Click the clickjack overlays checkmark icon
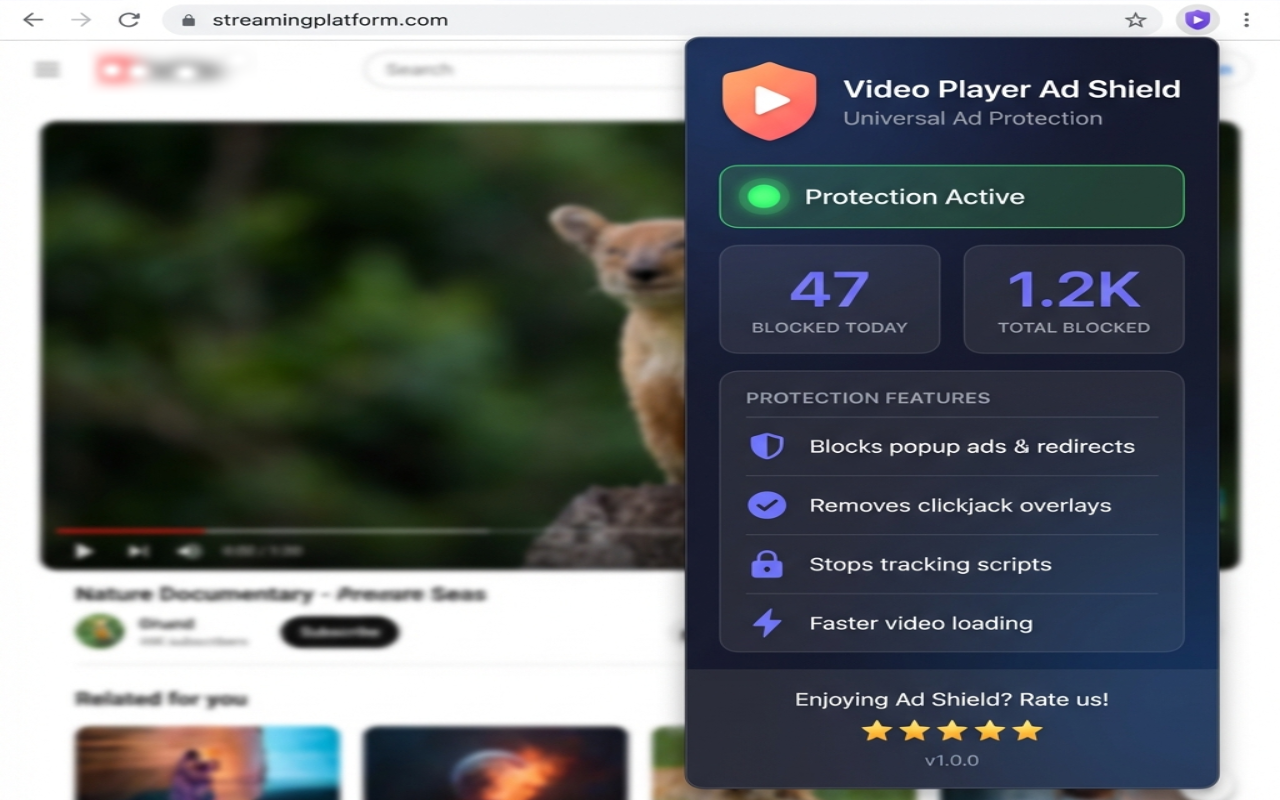 coord(766,505)
